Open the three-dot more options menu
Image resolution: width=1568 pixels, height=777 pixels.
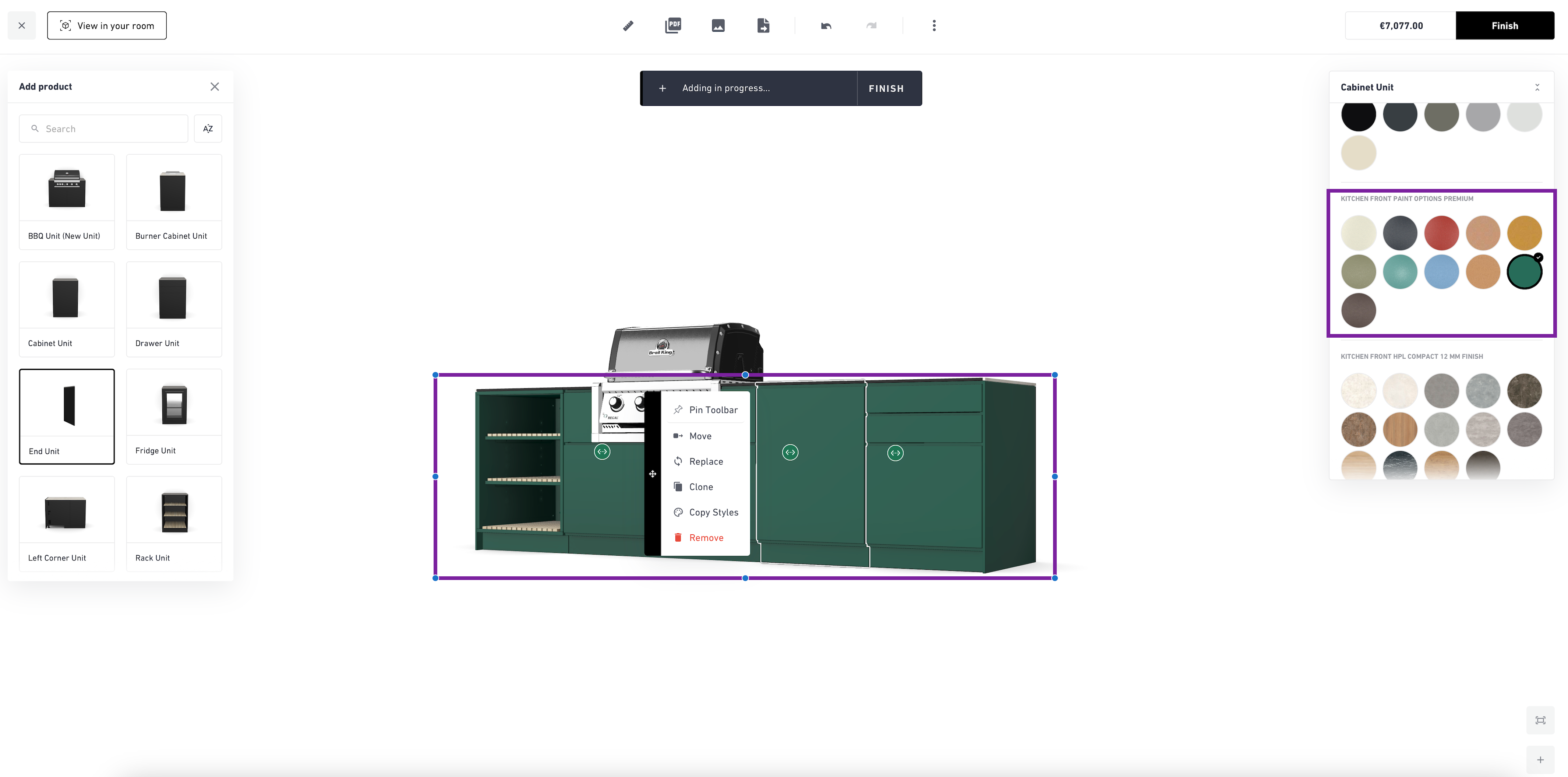[934, 25]
